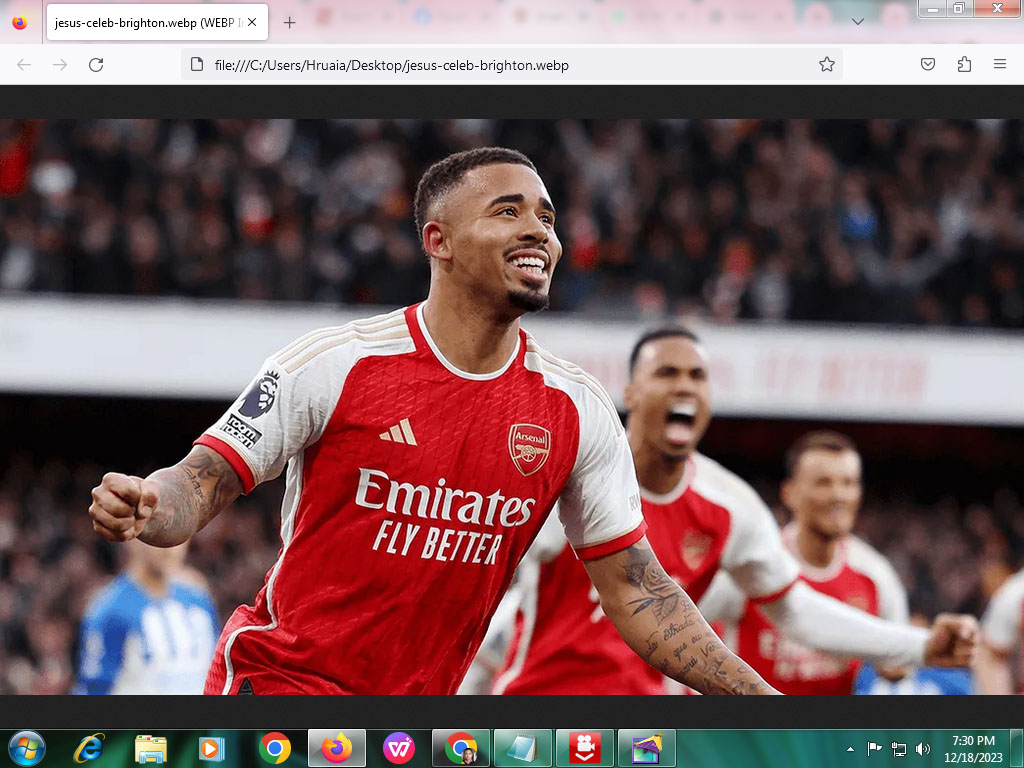The image size is (1024, 768).
Task: Open the volume speaker icon in tray
Action: click(x=922, y=749)
